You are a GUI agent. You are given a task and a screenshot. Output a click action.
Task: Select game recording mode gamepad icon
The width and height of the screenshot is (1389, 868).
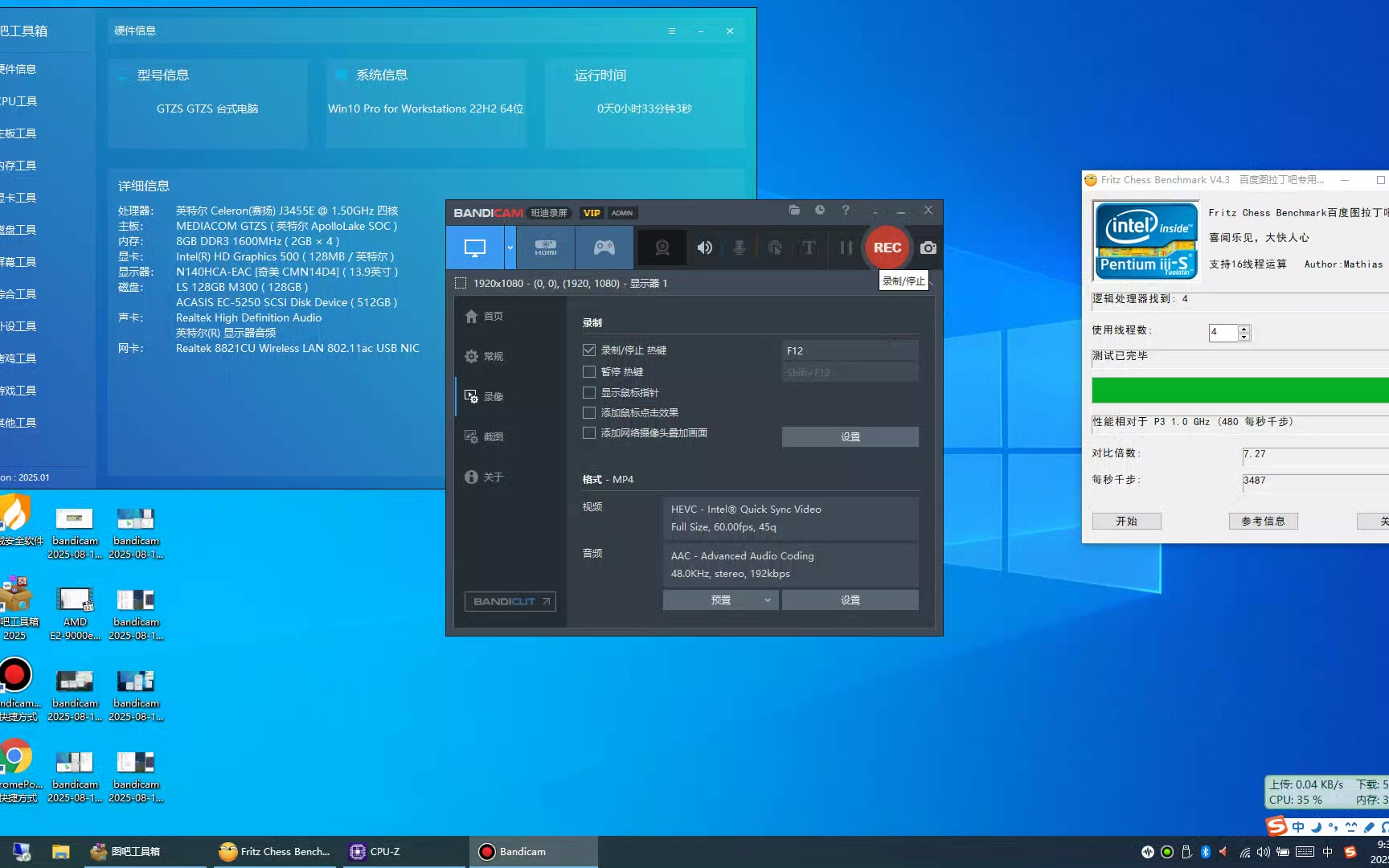pyautogui.click(x=604, y=248)
